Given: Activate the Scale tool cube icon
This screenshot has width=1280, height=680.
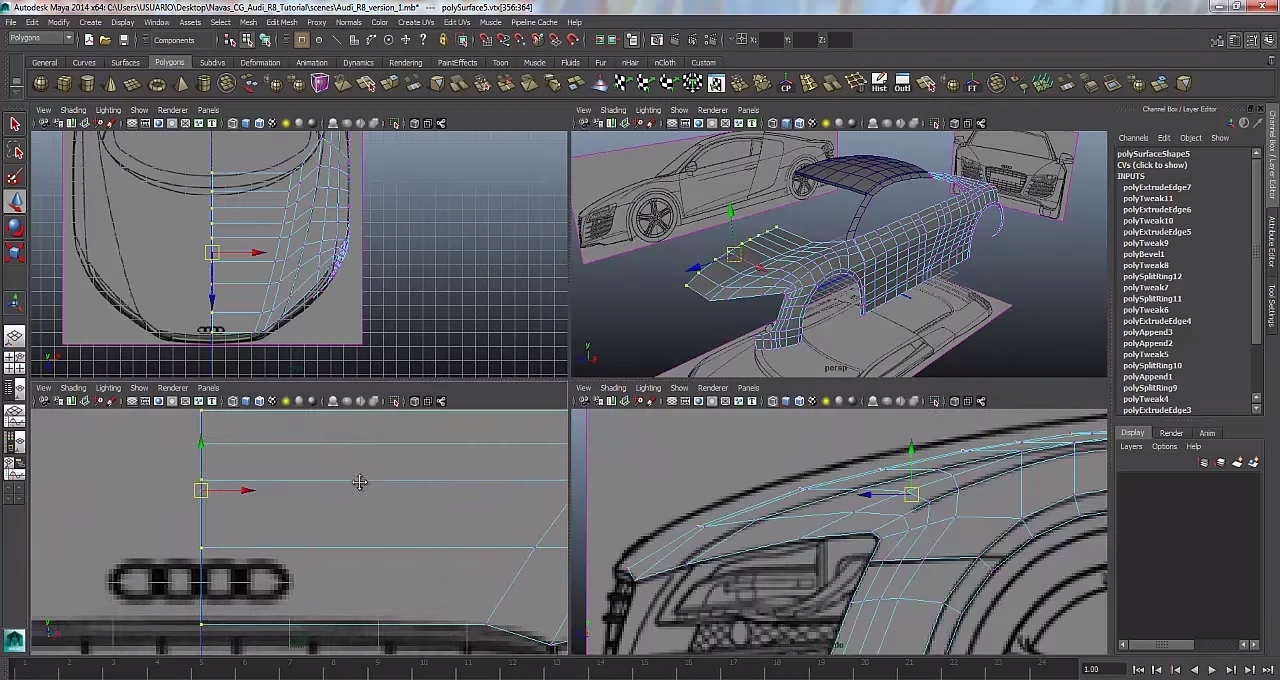Looking at the screenshot, I should point(15,253).
